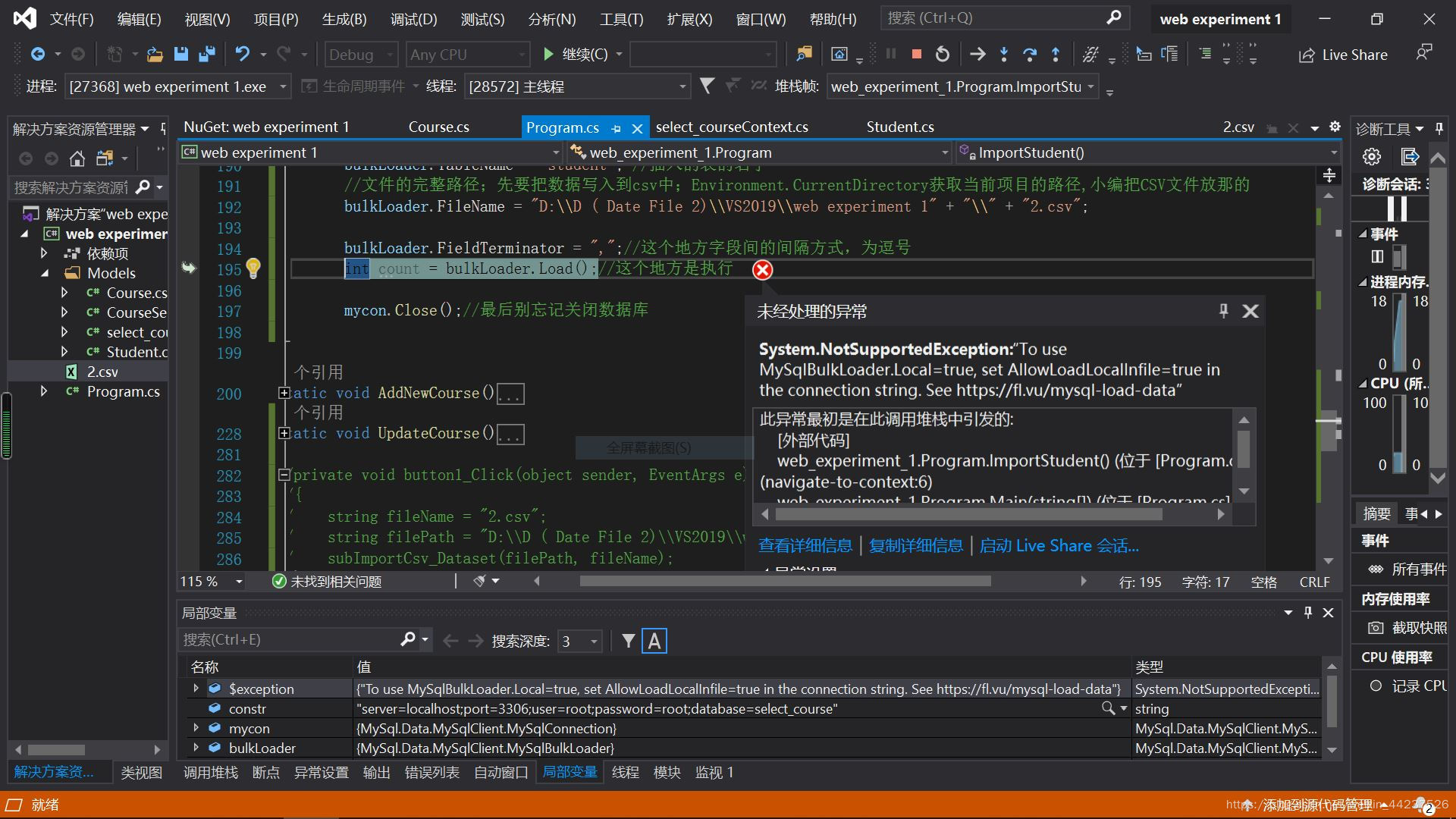Save the current file with disk icon
The width and height of the screenshot is (1456, 819).
coord(180,55)
